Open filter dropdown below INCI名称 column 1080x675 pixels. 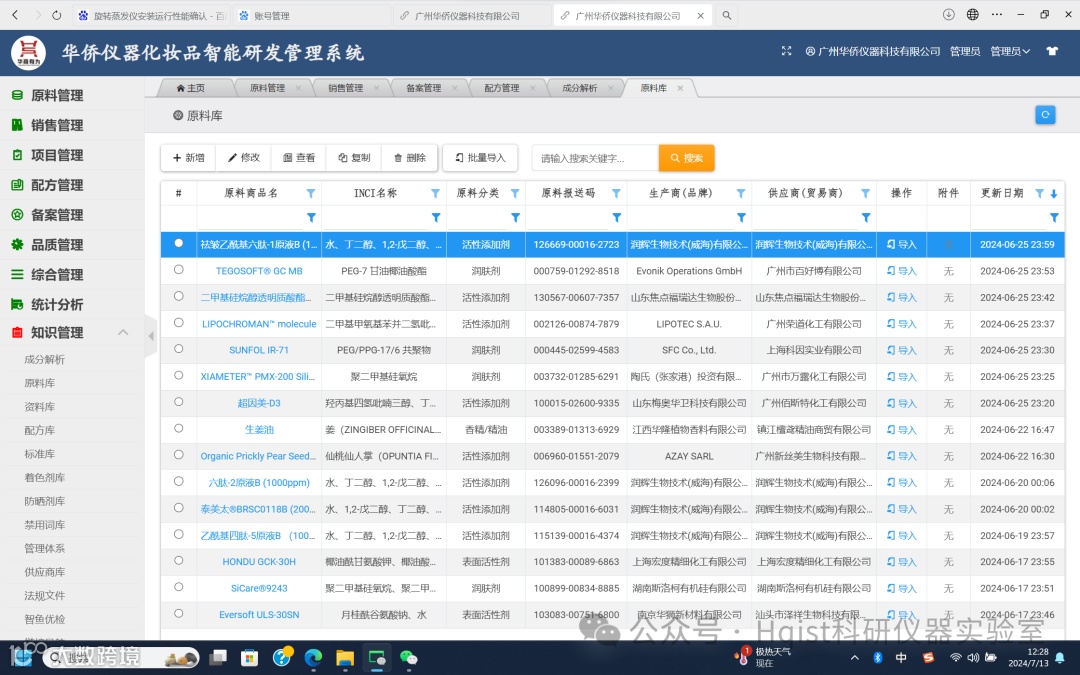click(x=435, y=218)
